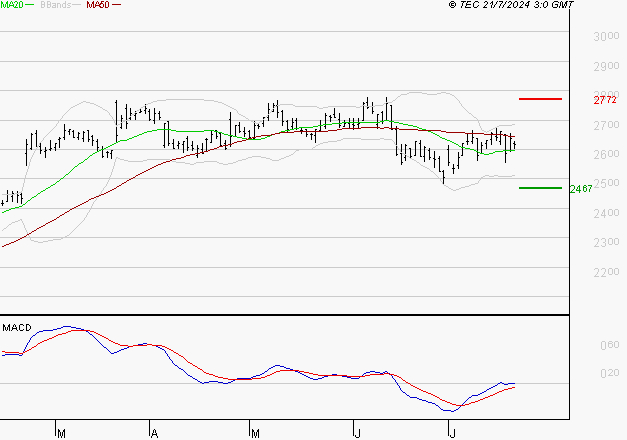Click the 2300 price axis label
The image size is (627, 440).
606,242
